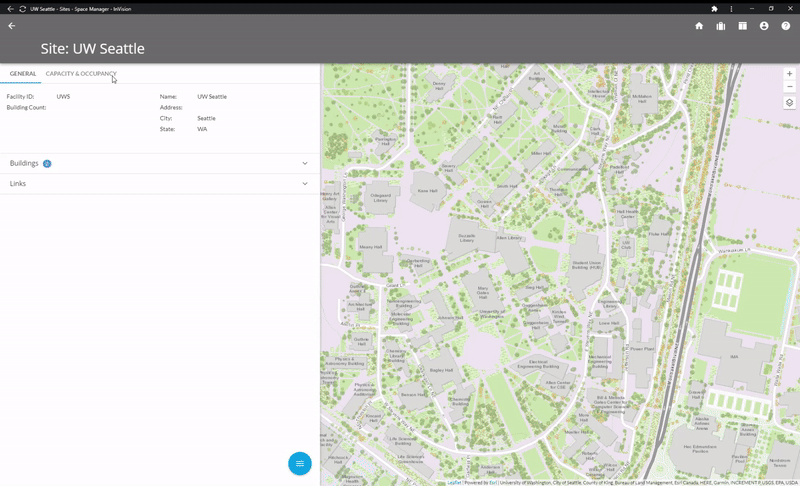Click the extensions puzzle piece icon
800x486 pixels.
(x=714, y=9)
